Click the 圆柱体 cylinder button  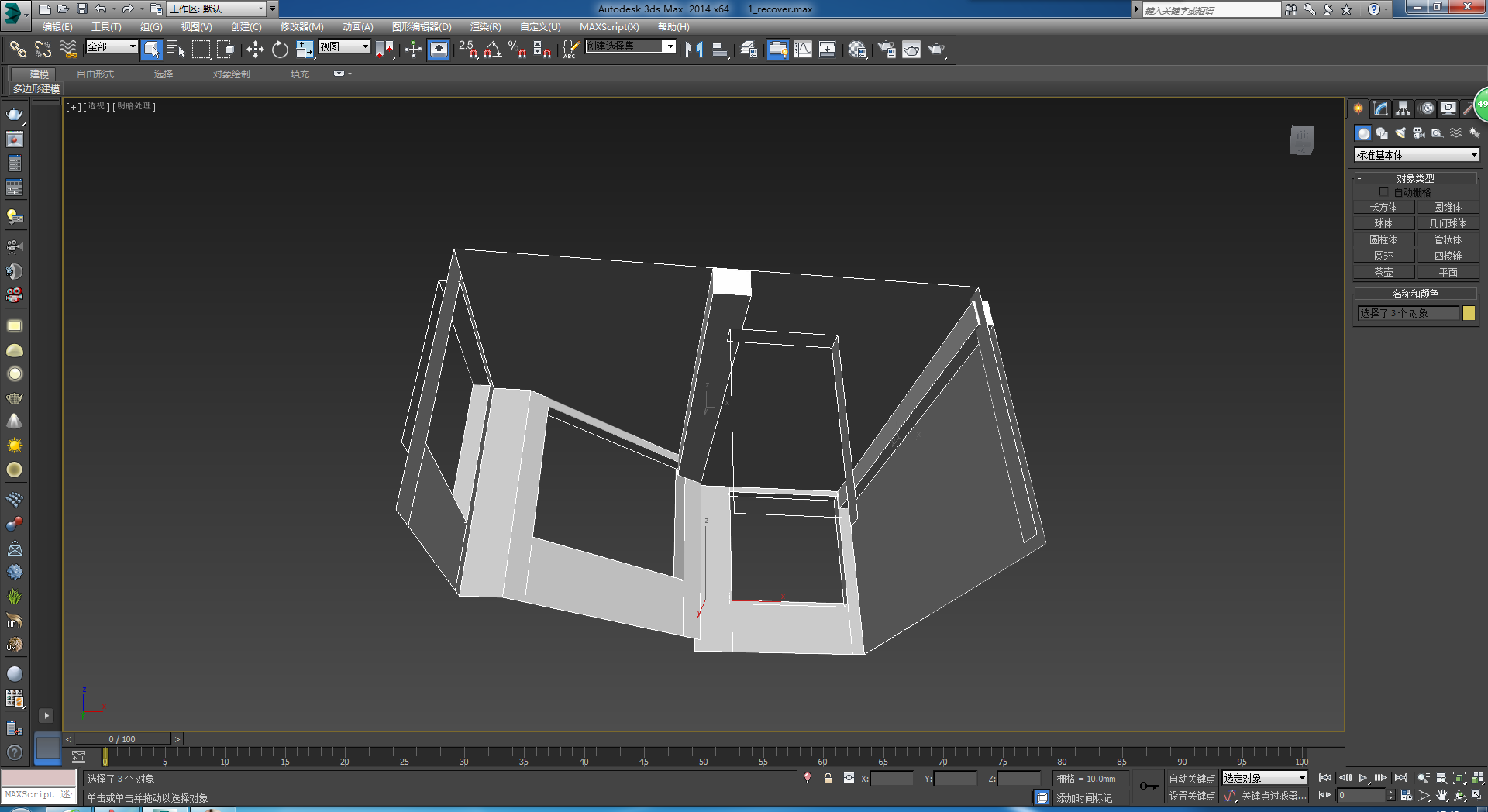tap(1383, 239)
